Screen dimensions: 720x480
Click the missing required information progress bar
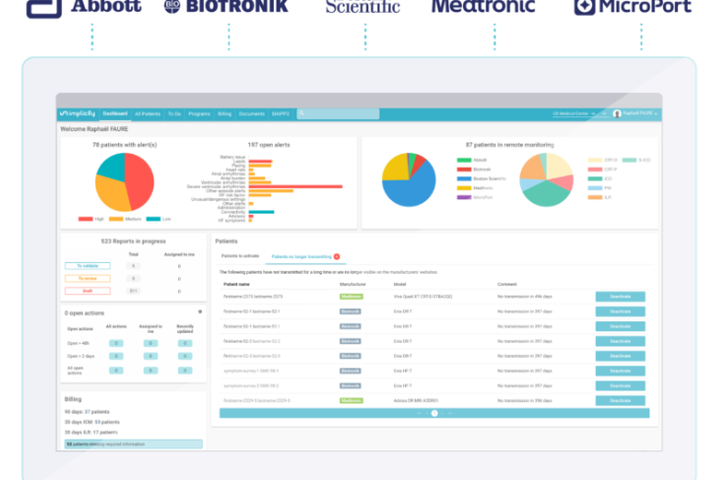(134, 444)
